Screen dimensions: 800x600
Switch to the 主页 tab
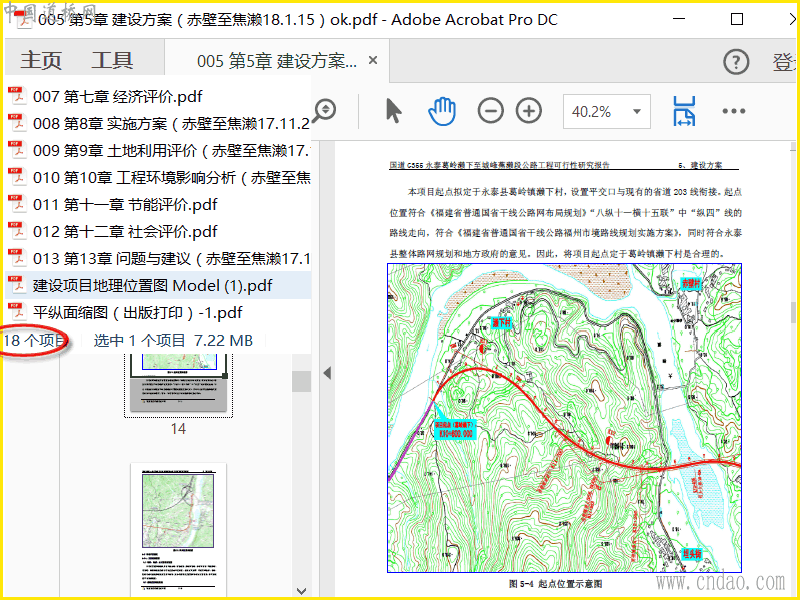pos(41,61)
